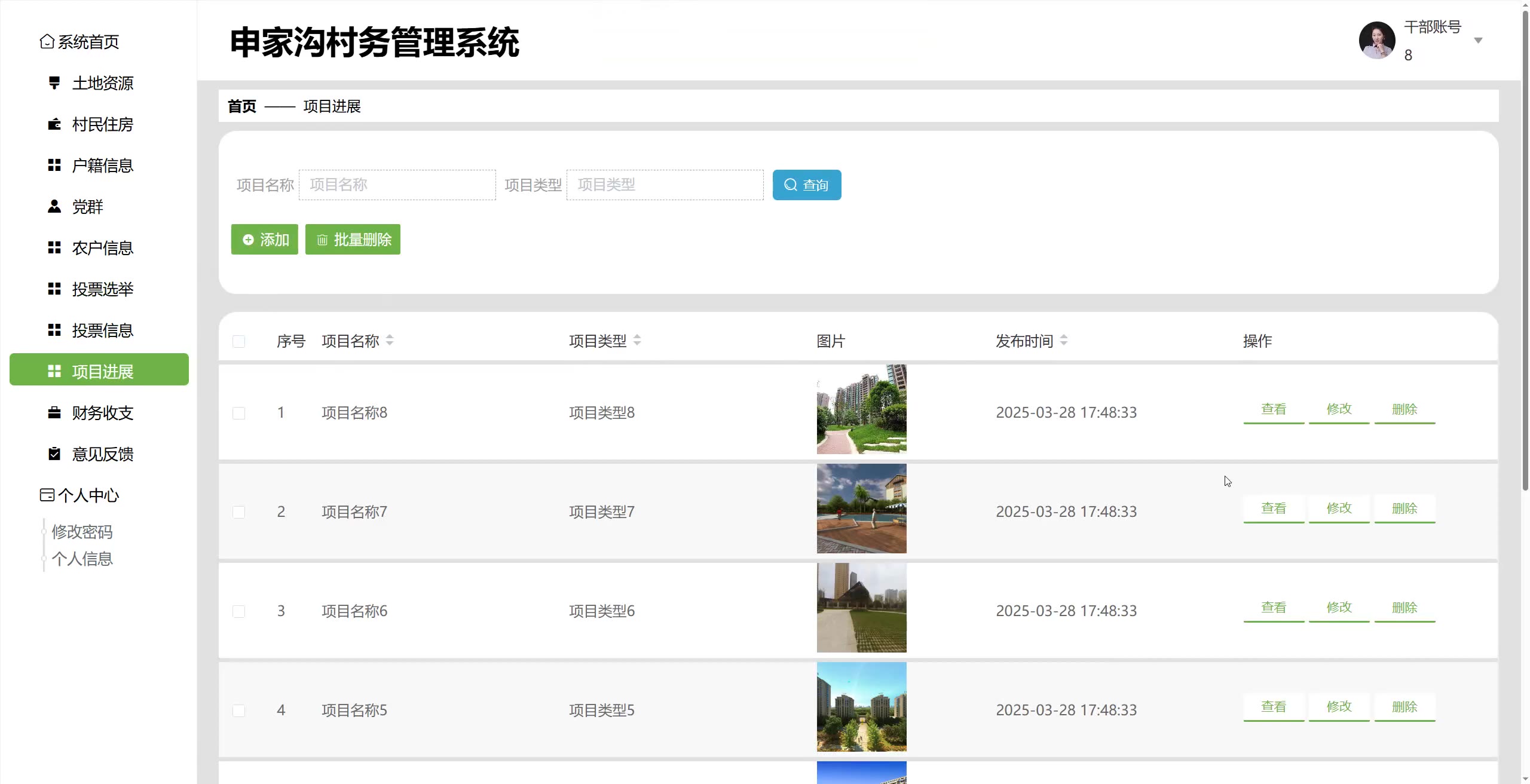This screenshot has width=1530, height=784.
Task: Click the 土地资源 sidebar icon
Action: coord(54,82)
